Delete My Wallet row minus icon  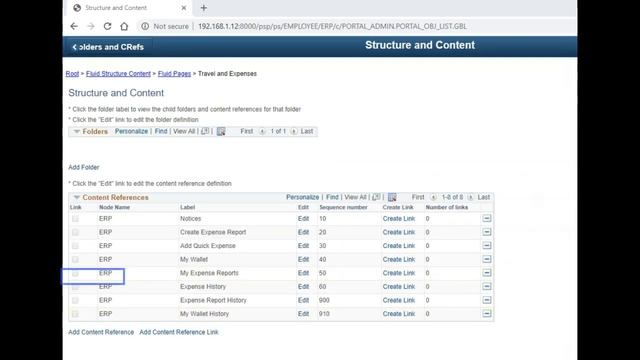[487, 259]
